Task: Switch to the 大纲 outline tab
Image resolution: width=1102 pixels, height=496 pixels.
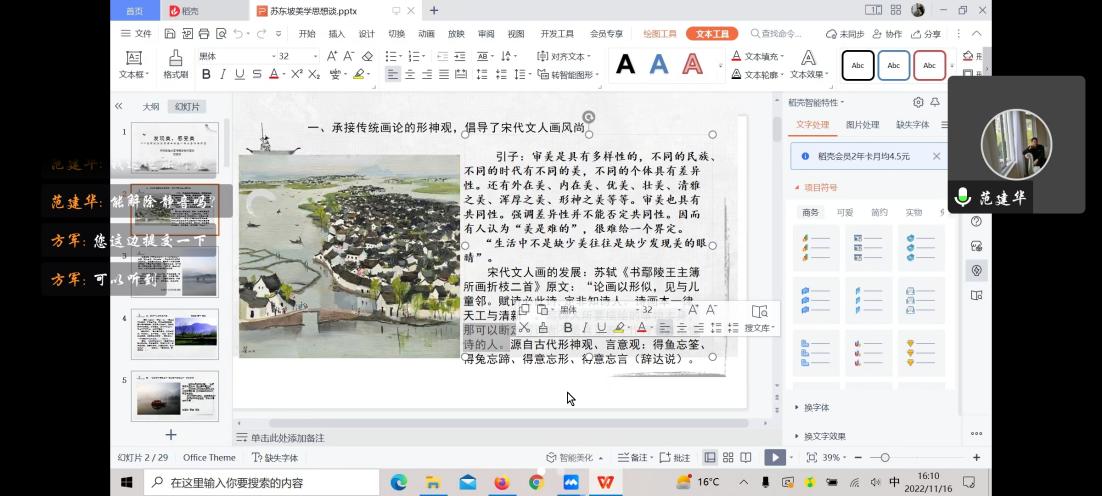Action: tap(151, 107)
